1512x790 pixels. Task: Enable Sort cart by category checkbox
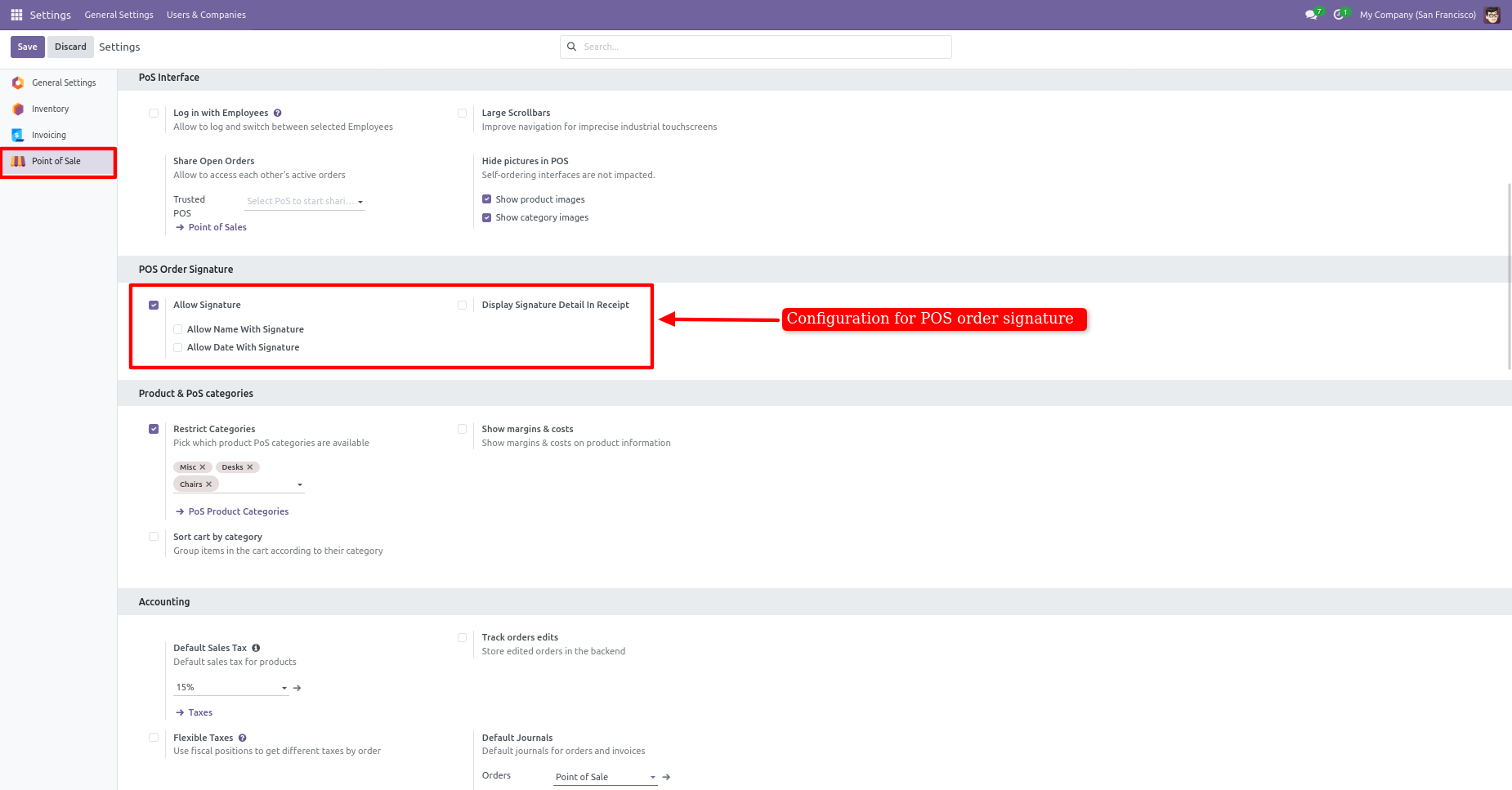point(154,537)
